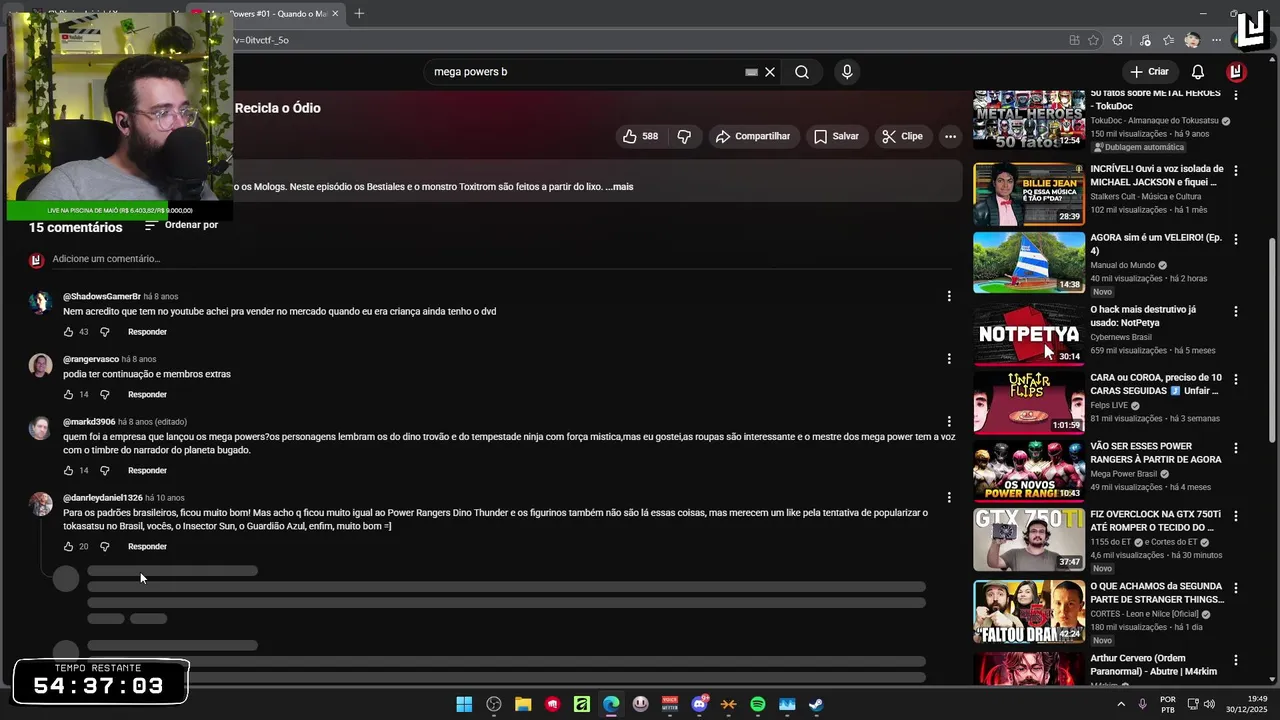The width and height of the screenshot is (1280, 720).
Task: Open menu for Arthur Cervero video suggestion
Action: tap(1236, 660)
